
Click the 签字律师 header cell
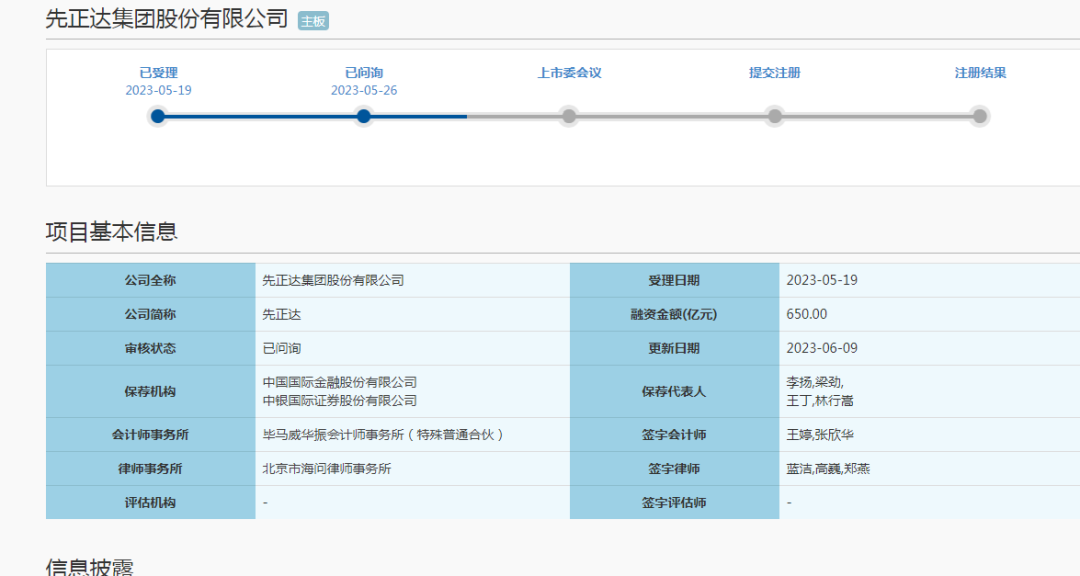674,469
